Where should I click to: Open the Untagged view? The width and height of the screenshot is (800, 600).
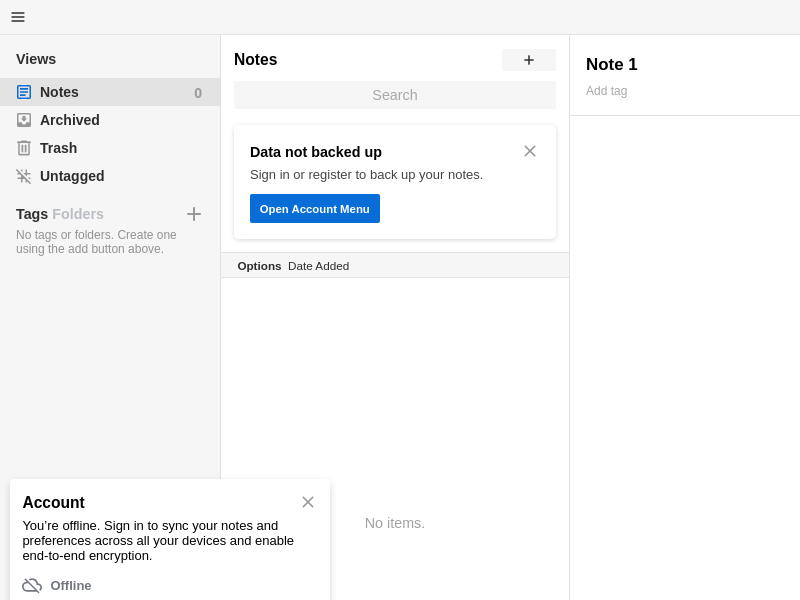pyautogui.click(x=110, y=176)
